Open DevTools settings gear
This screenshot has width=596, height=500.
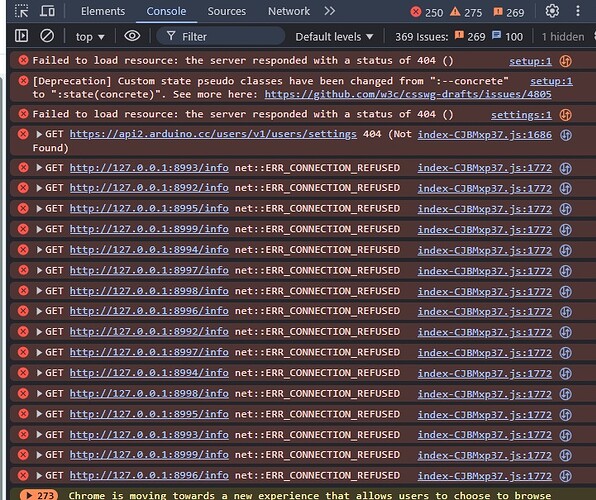point(552,11)
